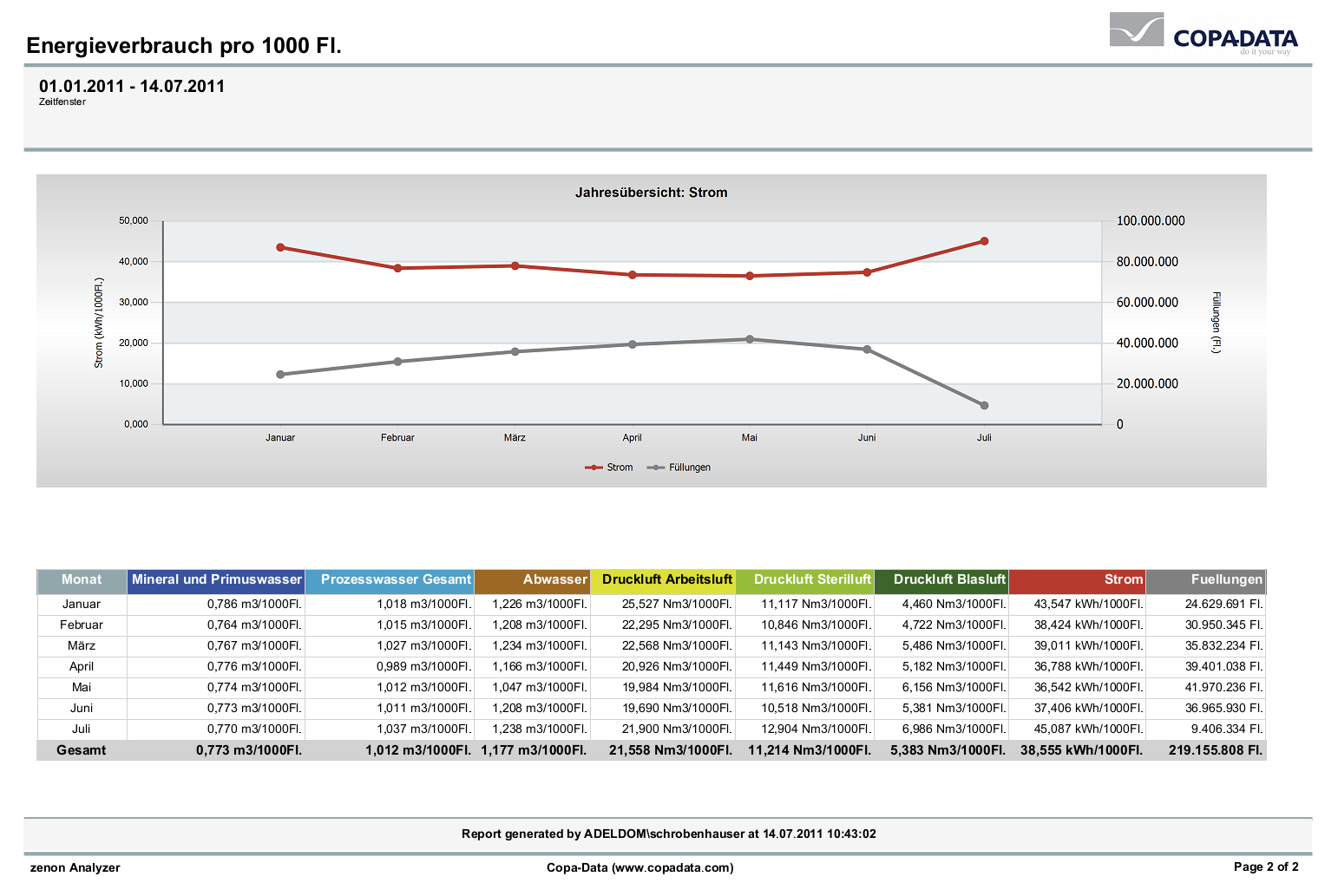This screenshot has width=1338, height=896.
Task: Click the Prozesswasser Gesamt header
Action: point(390,580)
